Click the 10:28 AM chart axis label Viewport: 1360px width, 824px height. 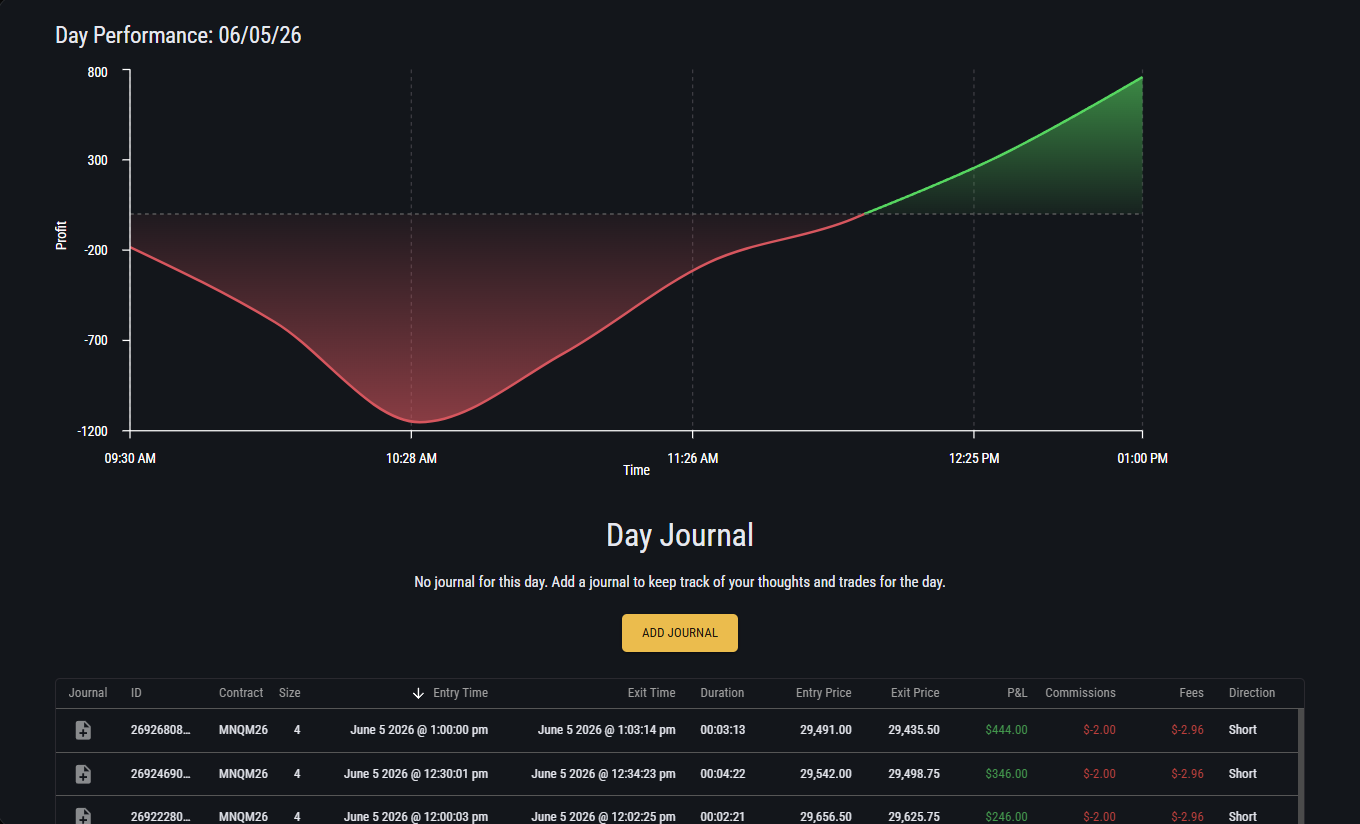pos(411,459)
